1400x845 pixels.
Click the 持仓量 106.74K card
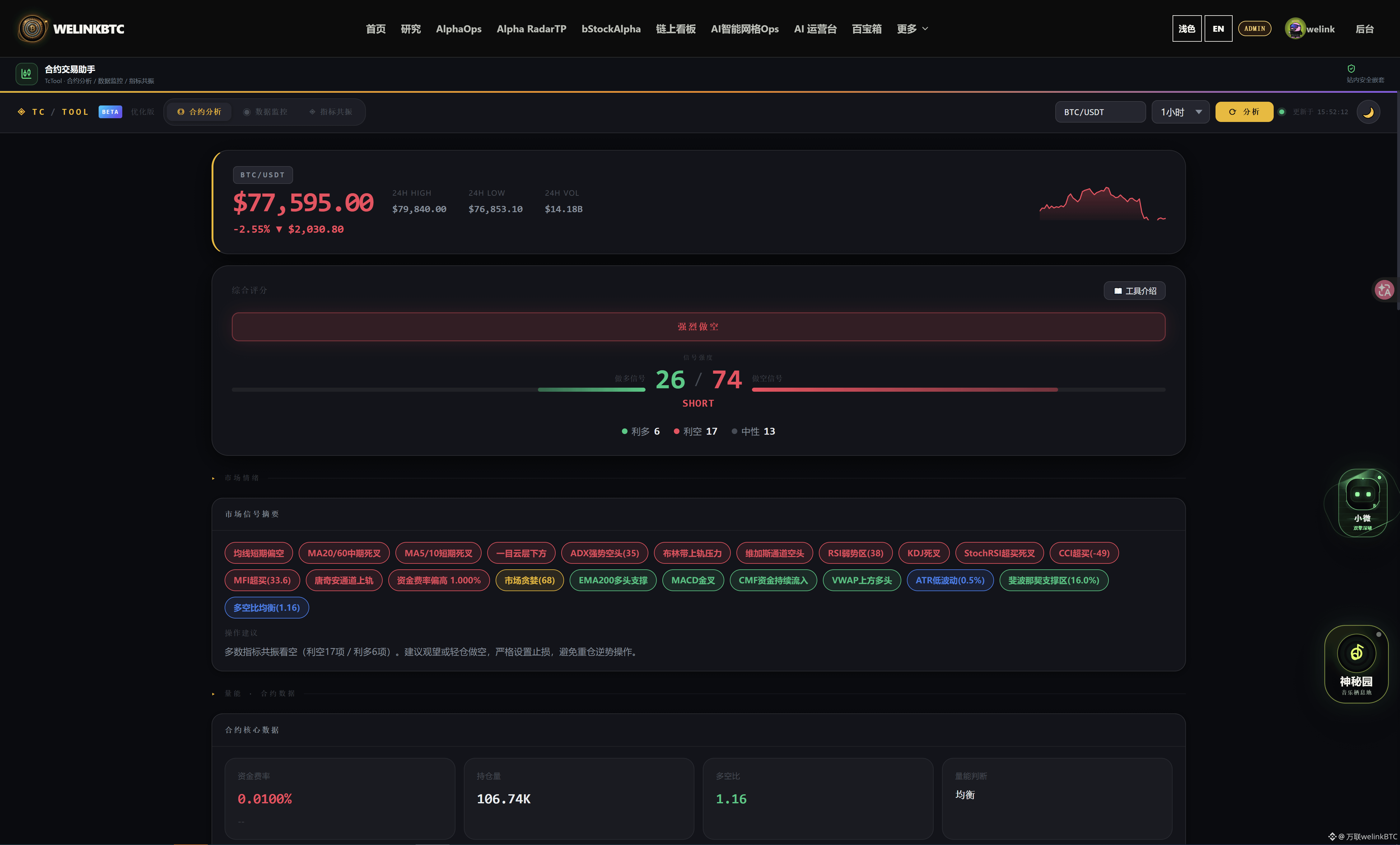click(579, 798)
